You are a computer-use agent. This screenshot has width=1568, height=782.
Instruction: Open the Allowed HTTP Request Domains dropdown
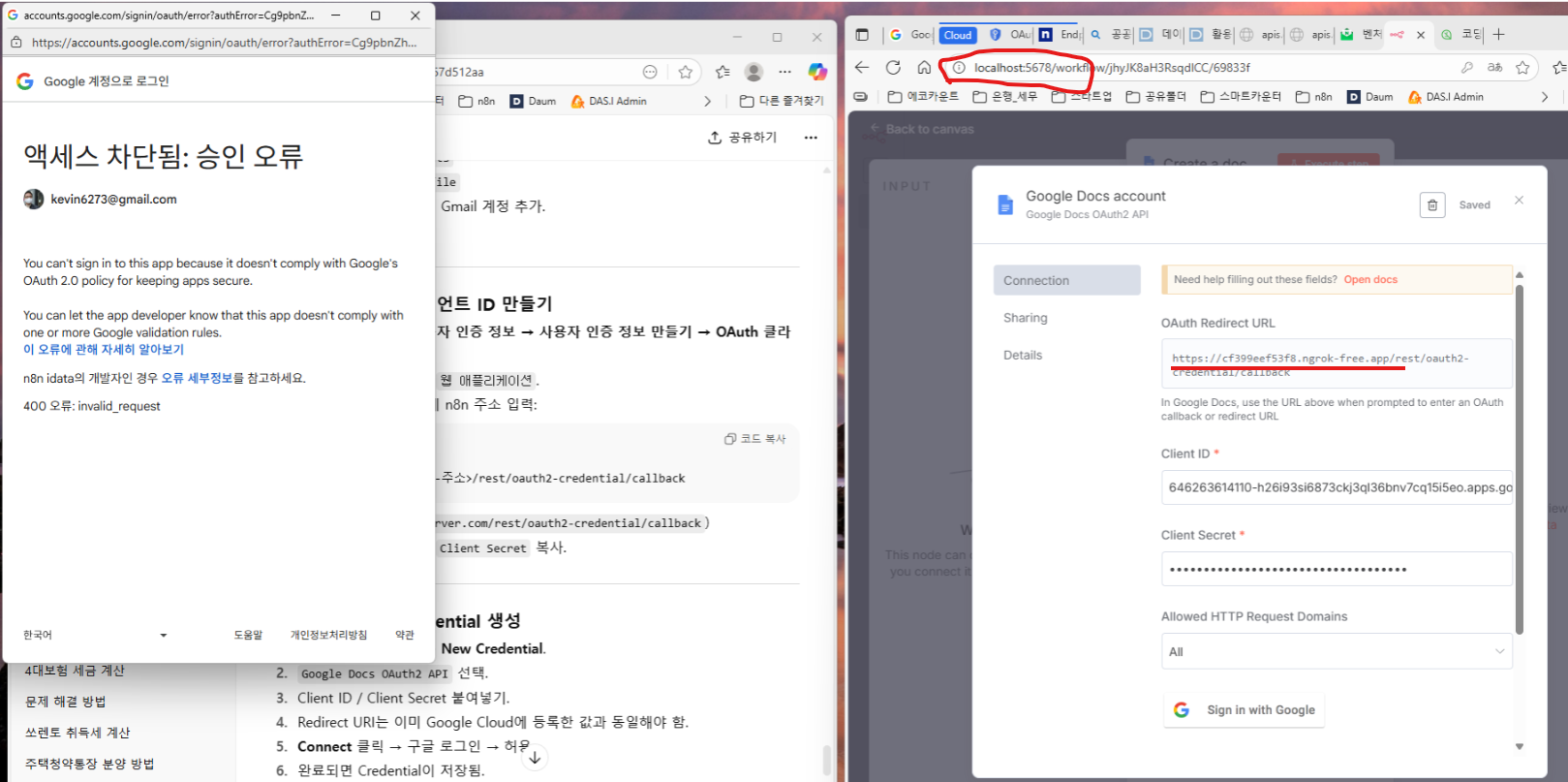[1337, 652]
